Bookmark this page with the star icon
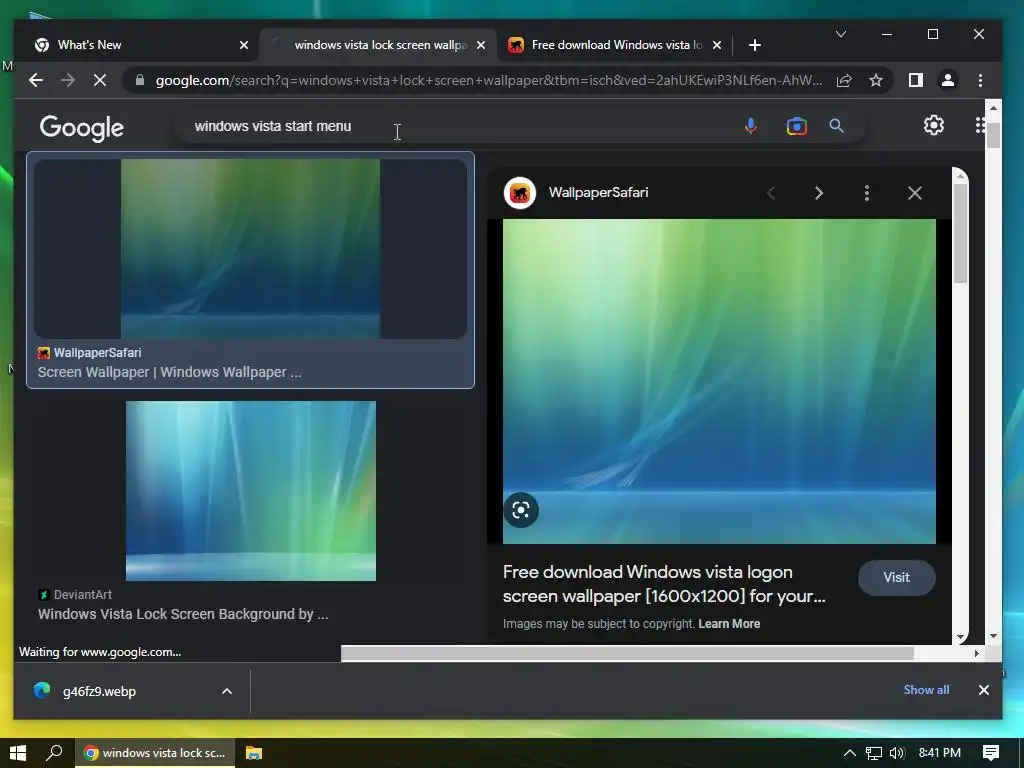The height and width of the screenshot is (768, 1024). 876,80
